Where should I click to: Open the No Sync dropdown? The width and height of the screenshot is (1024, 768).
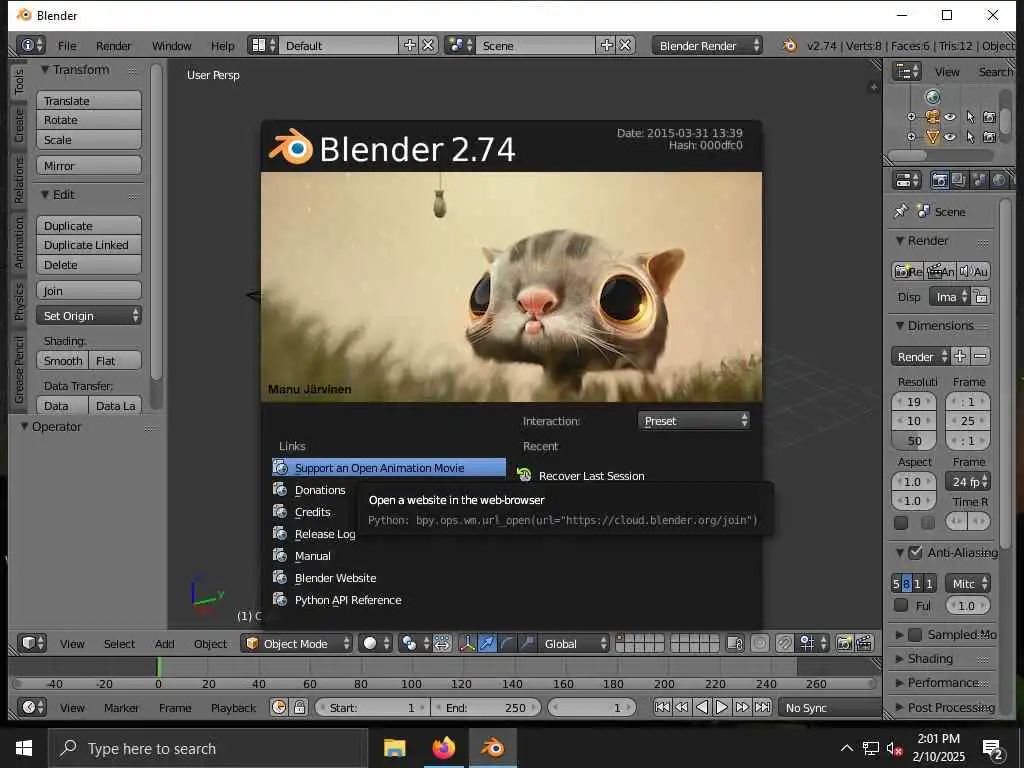click(x=829, y=707)
